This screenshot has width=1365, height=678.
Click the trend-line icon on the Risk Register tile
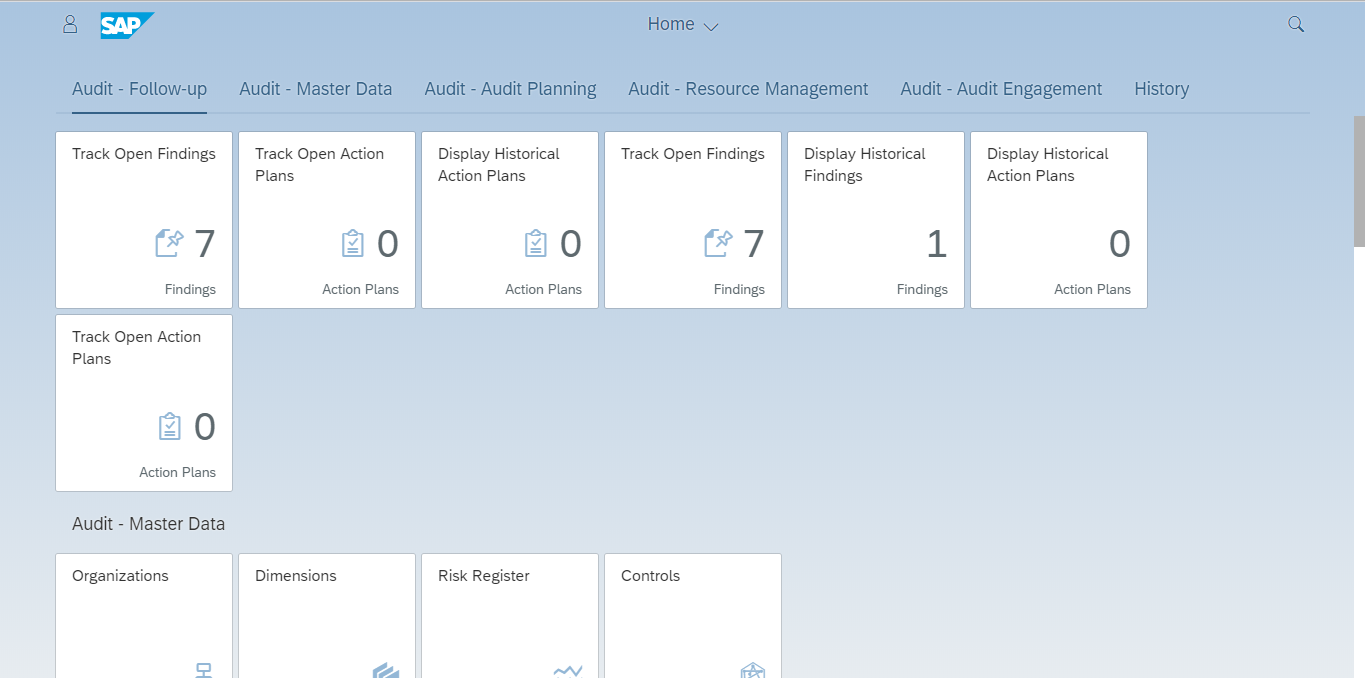pos(568,670)
